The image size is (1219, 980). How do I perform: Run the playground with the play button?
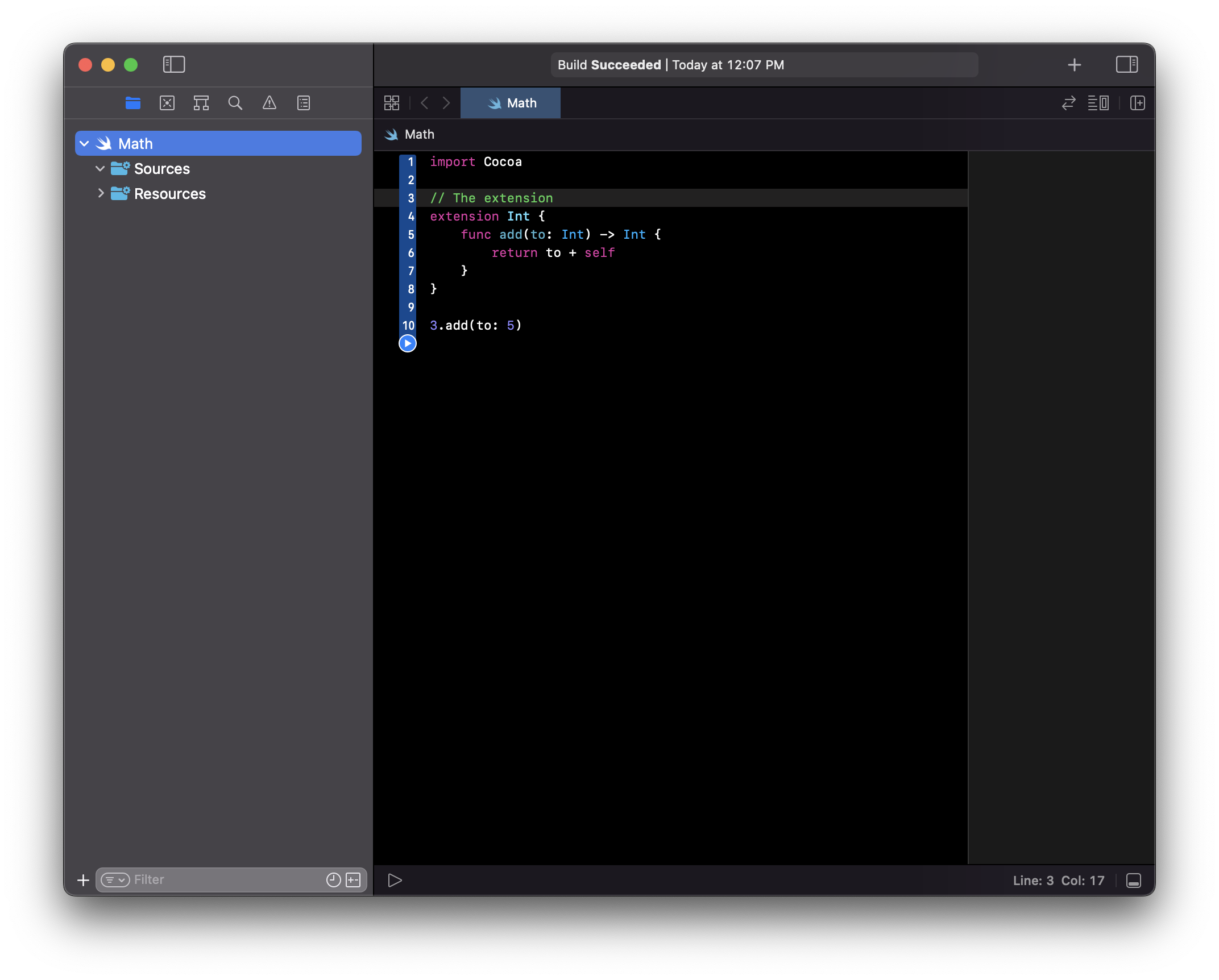(x=395, y=880)
